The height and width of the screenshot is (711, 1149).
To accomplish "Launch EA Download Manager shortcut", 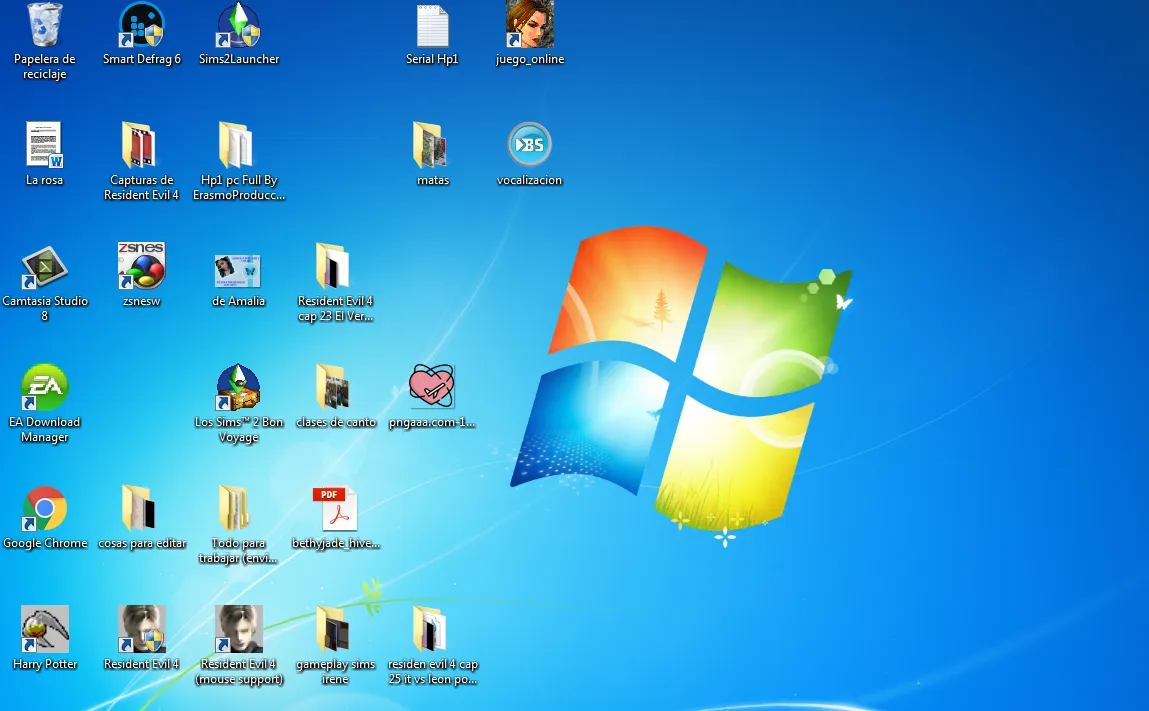I will (45, 387).
